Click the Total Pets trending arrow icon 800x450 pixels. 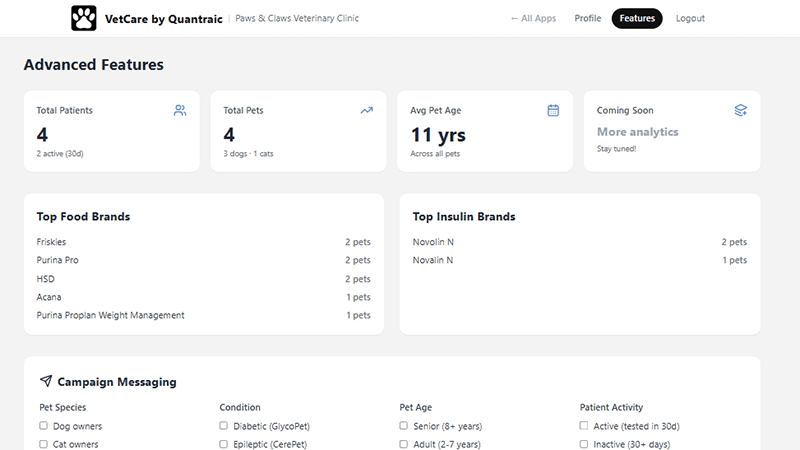366,110
